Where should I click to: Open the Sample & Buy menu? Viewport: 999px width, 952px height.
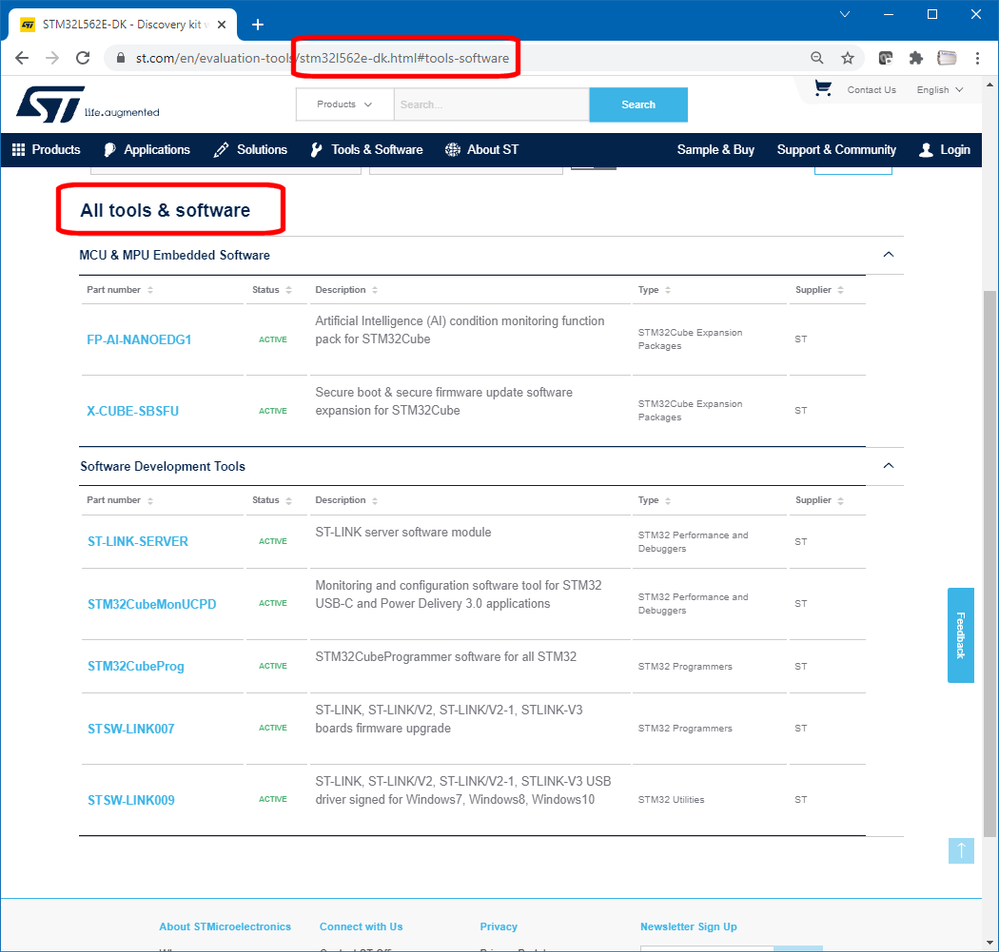(x=715, y=150)
